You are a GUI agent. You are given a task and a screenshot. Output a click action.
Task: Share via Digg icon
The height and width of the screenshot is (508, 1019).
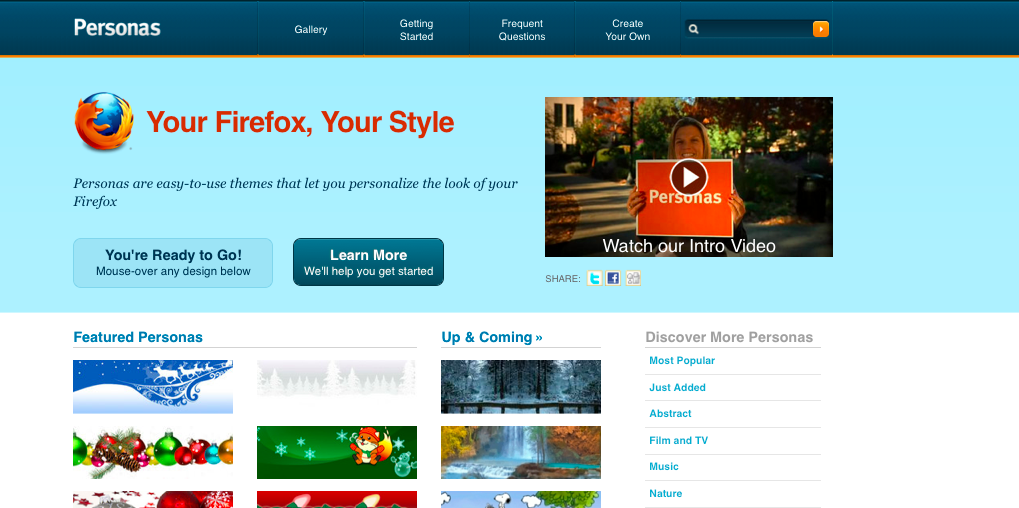click(x=633, y=279)
